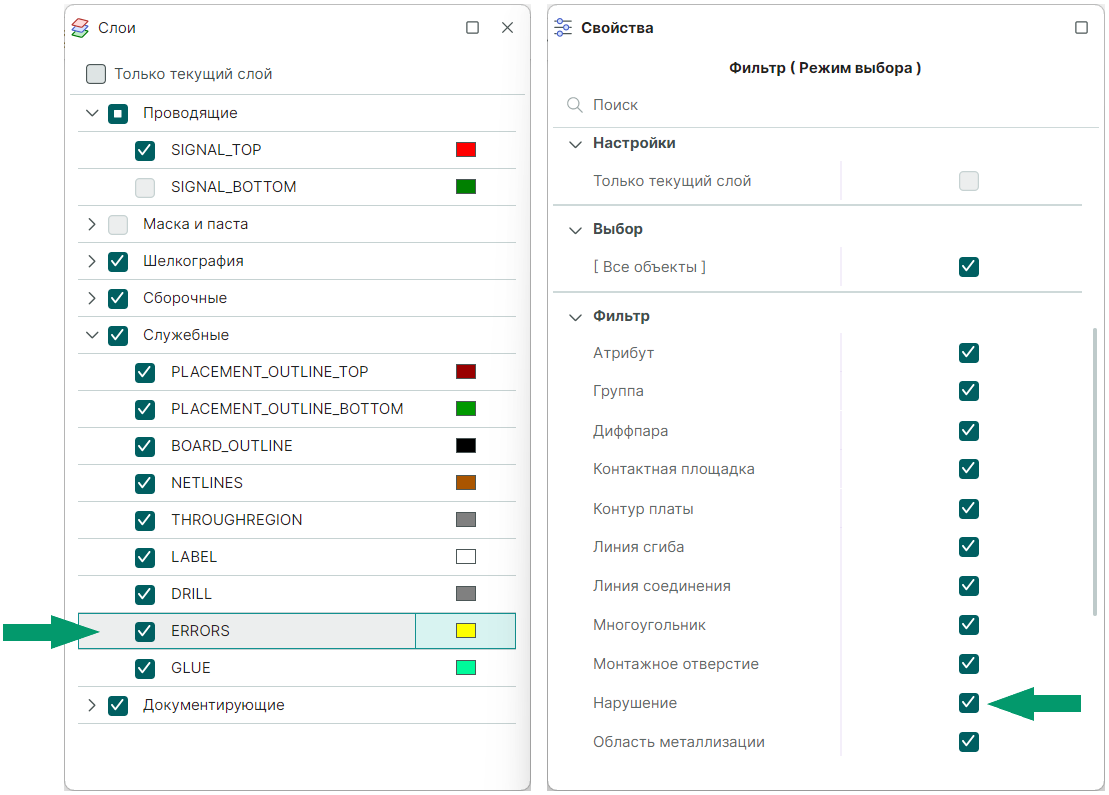This screenshot has height=795, width=1109.
Task: Toggle the Нарушение filter checkbox
Action: (x=968, y=703)
